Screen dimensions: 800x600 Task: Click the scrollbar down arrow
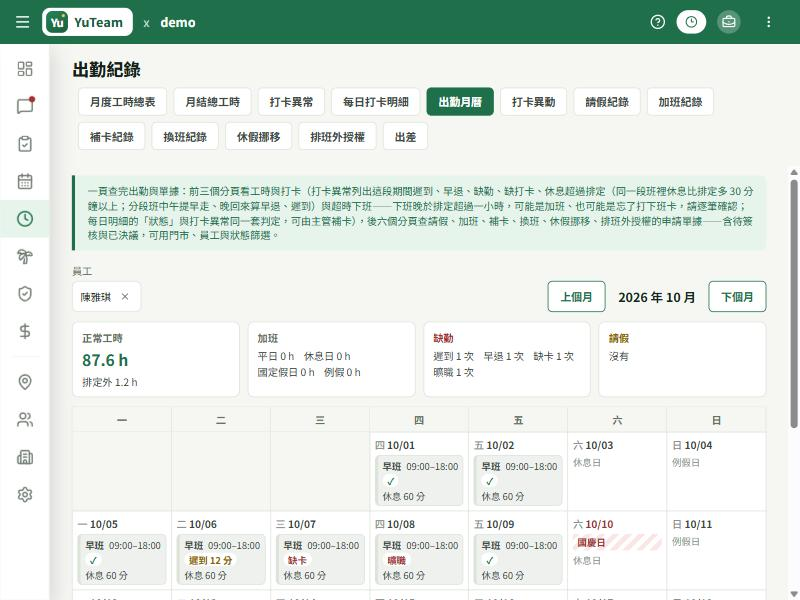794,595
